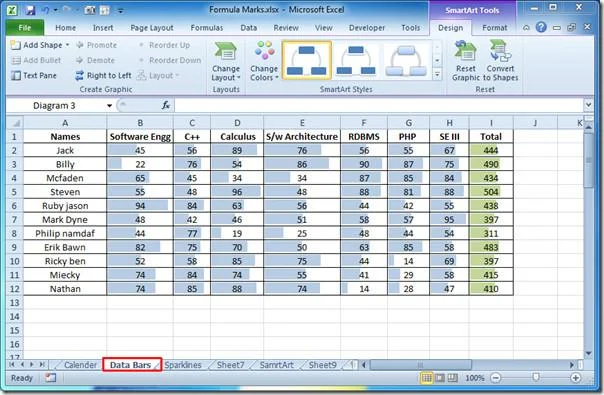Click the Add Bullet command

point(36,60)
